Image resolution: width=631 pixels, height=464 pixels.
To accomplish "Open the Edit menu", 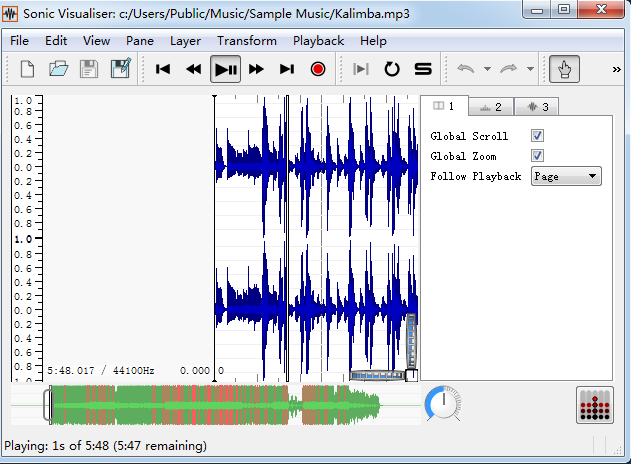I will tap(56, 41).
